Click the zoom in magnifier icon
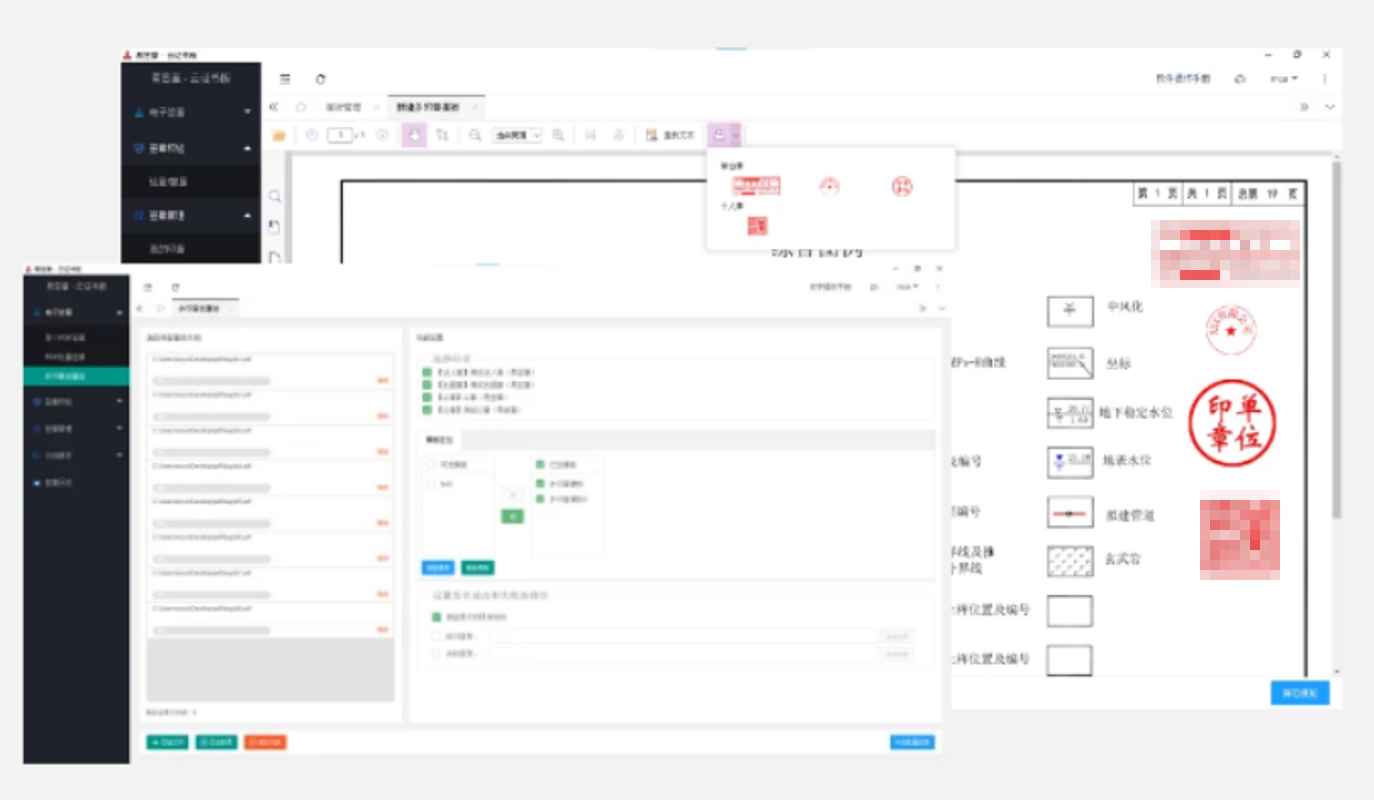1374x800 pixels. point(558,135)
